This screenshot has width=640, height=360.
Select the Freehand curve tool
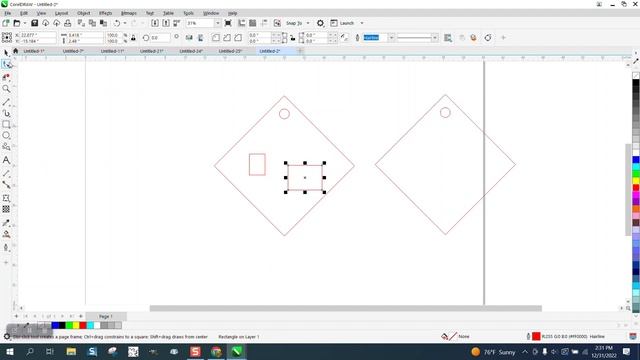[6, 101]
